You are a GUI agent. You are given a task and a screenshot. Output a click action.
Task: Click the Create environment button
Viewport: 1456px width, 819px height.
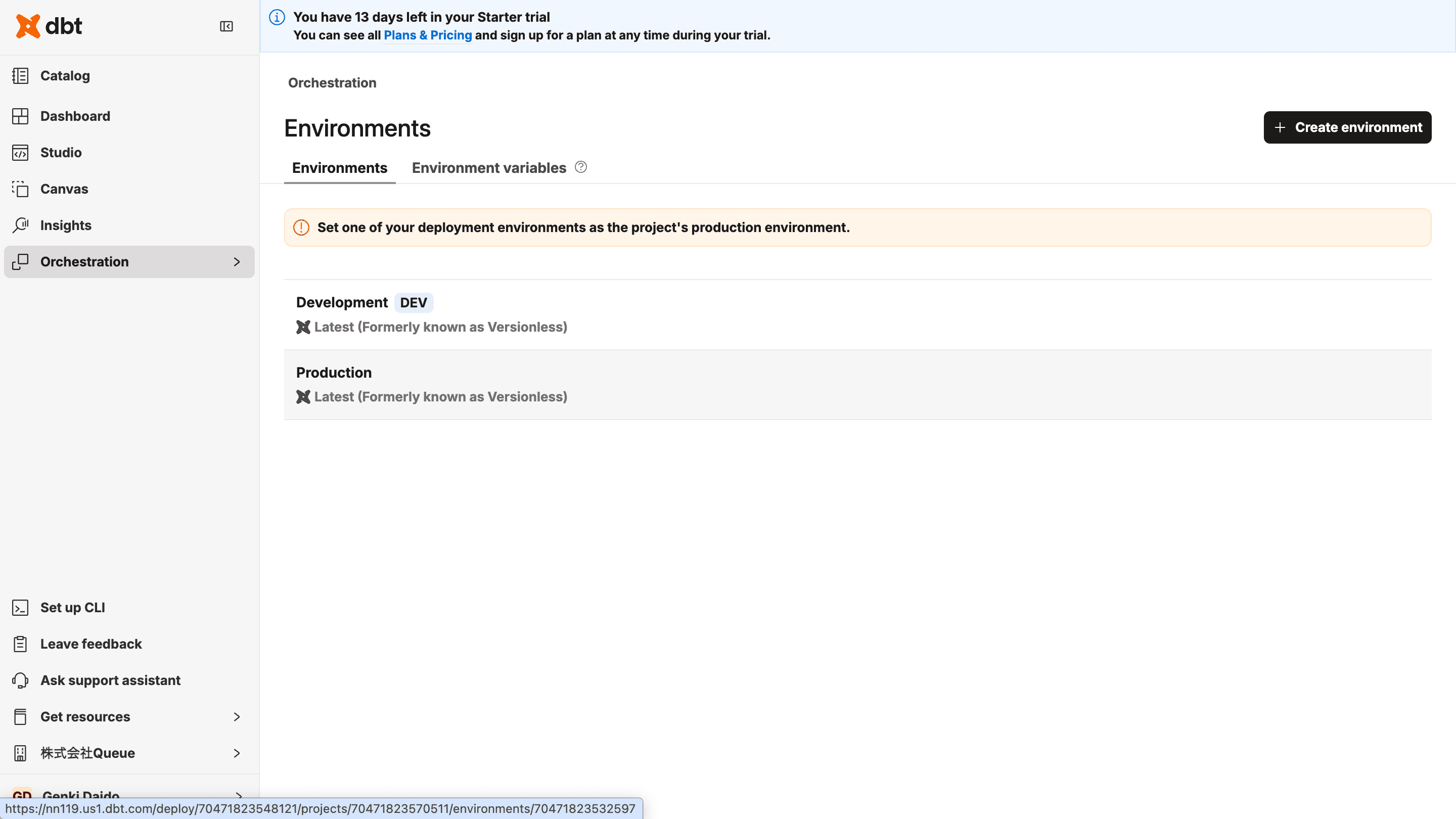(1347, 127)
